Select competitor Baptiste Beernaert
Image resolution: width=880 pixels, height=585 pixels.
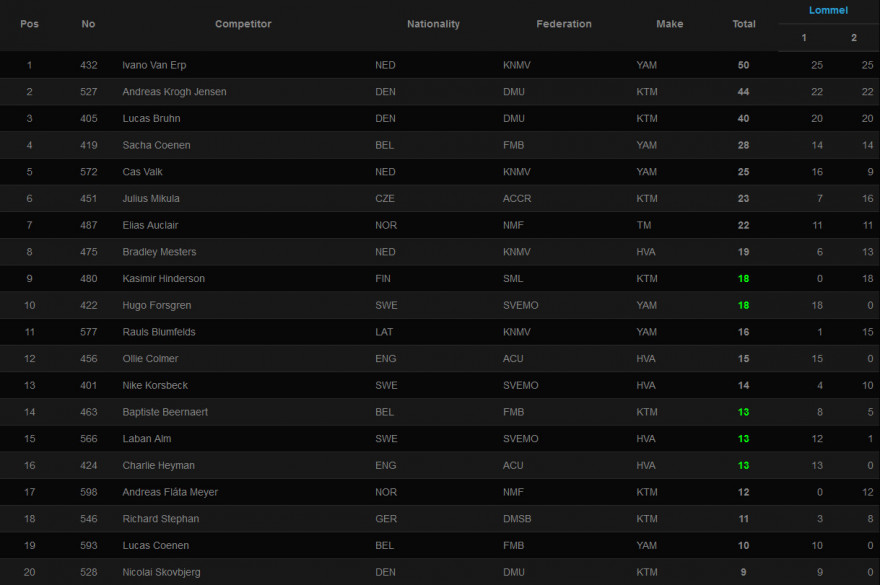pos(165,412)
